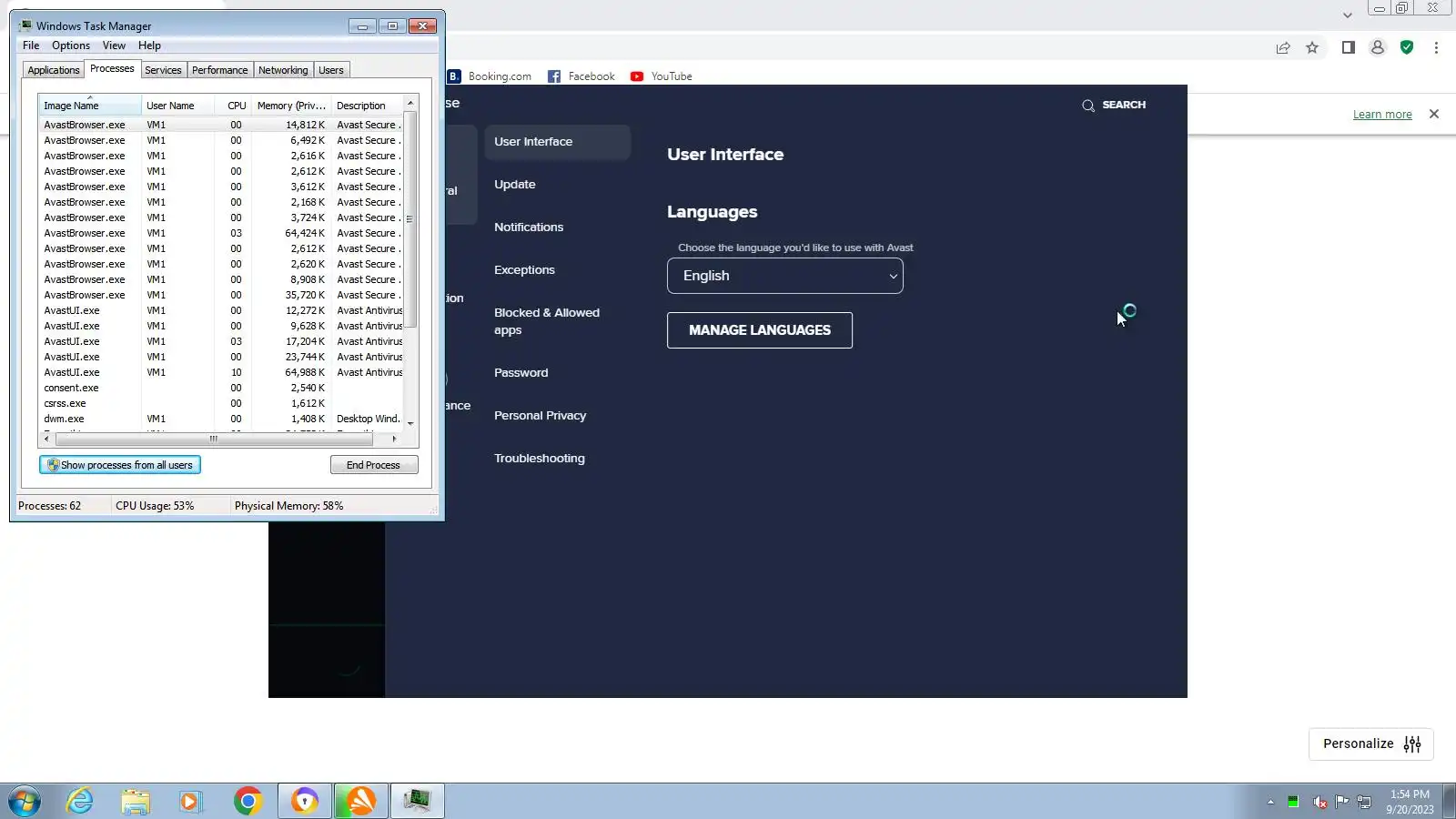Open Windows Explorer folder from the taskbar

[x=136, y=801]
